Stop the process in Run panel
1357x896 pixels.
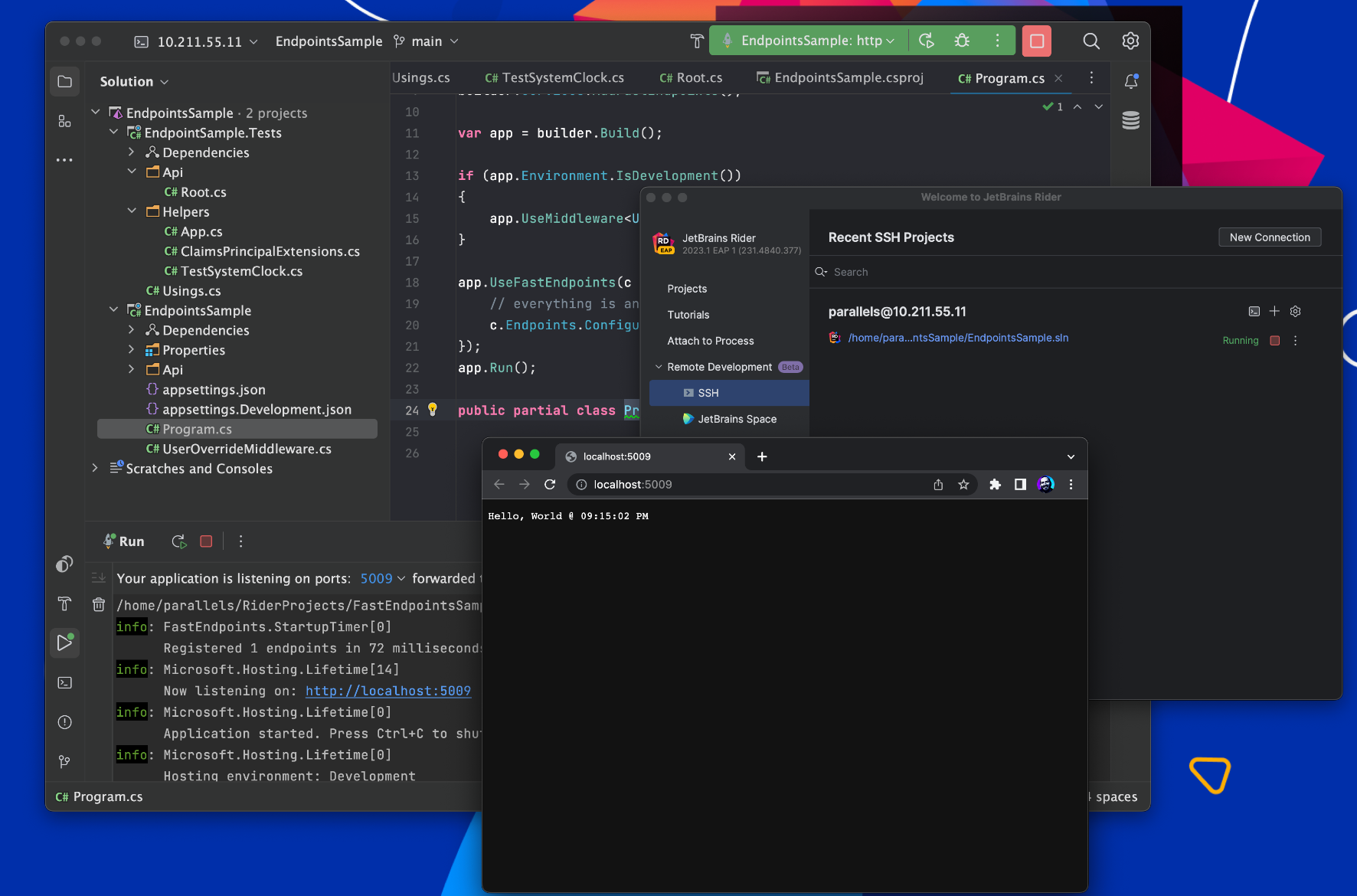point(206,541)
